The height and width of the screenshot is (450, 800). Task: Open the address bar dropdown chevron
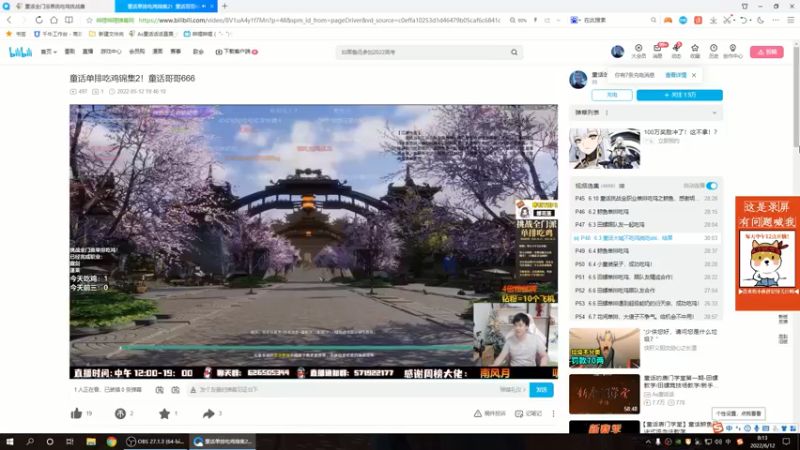(558, 20)
